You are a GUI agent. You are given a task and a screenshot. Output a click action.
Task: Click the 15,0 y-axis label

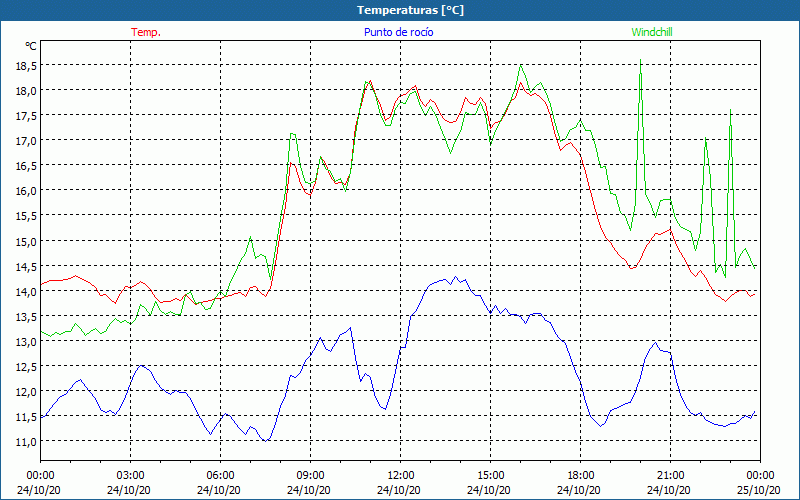click(27, 241)
